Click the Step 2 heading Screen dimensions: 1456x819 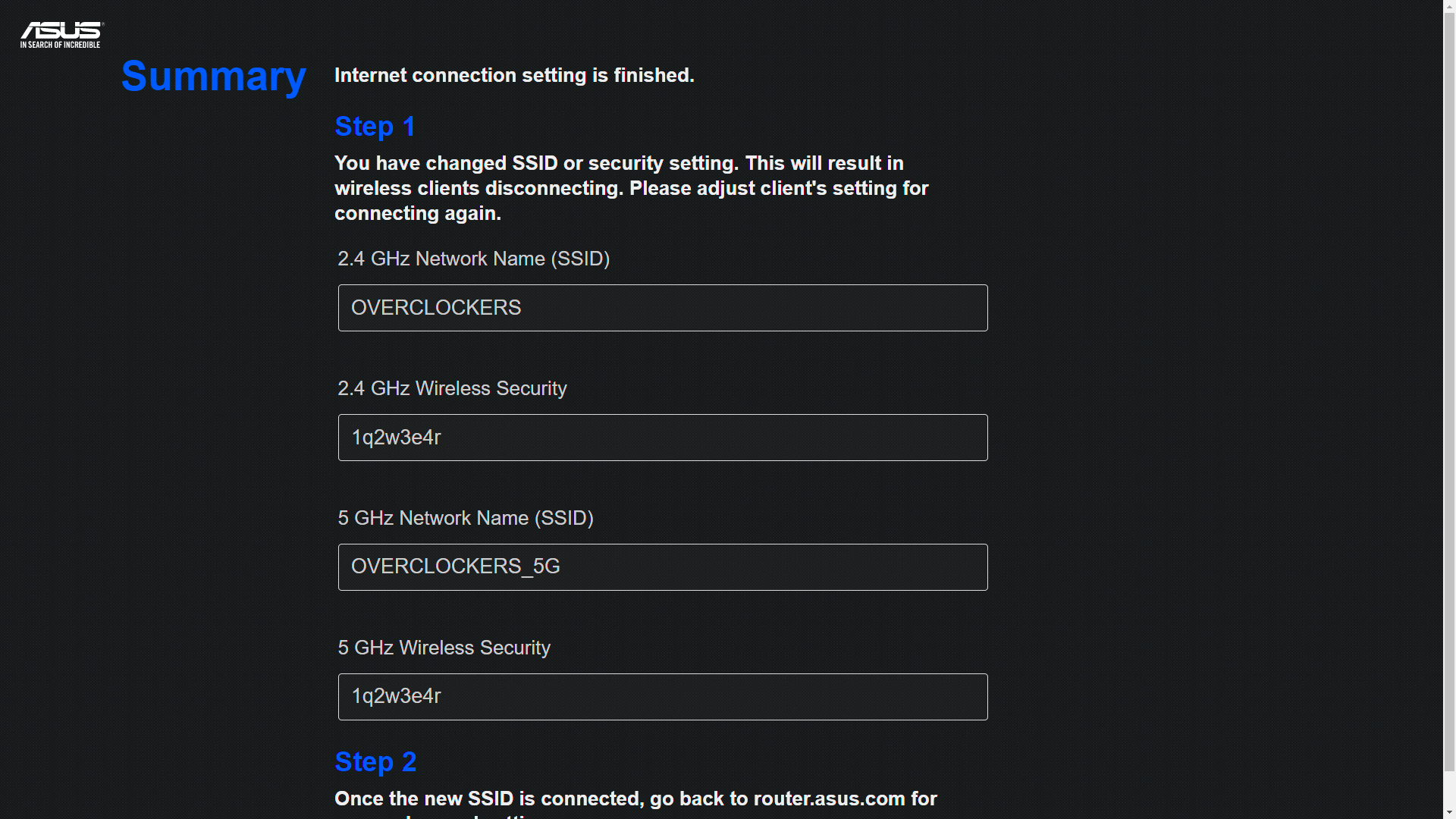pyautogui.click(x=375, y=762)
